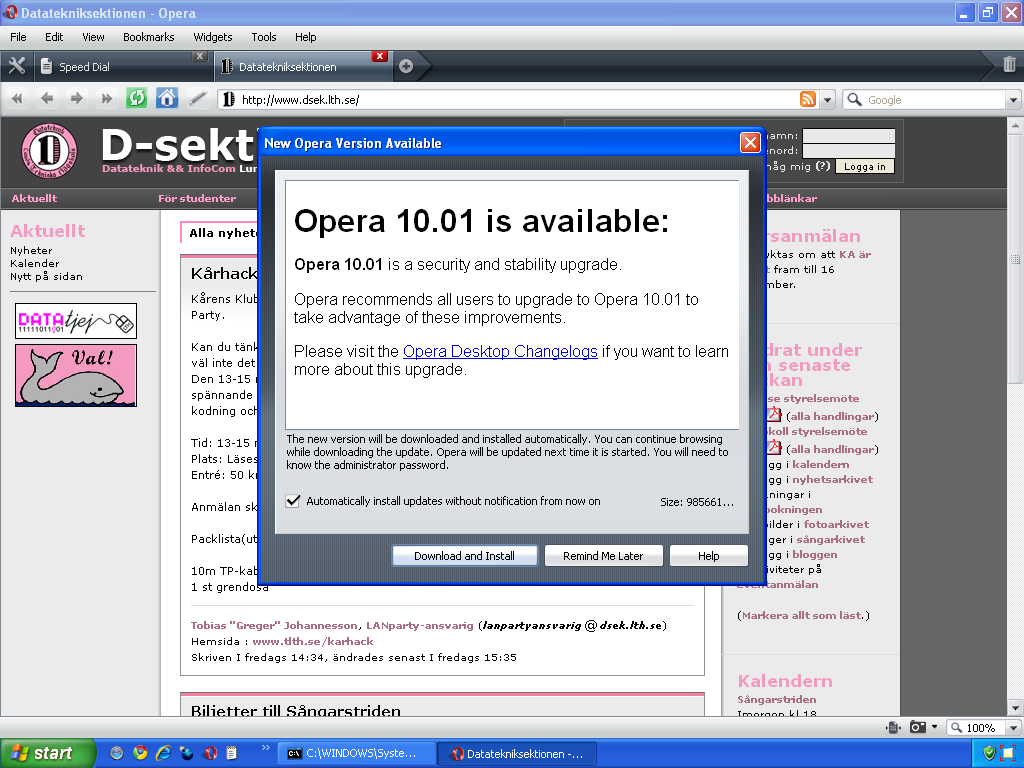The image size is (1024, 768).
Task: Open the camera icon's dropdown arrow in status bar
Action: pos(934,728)
